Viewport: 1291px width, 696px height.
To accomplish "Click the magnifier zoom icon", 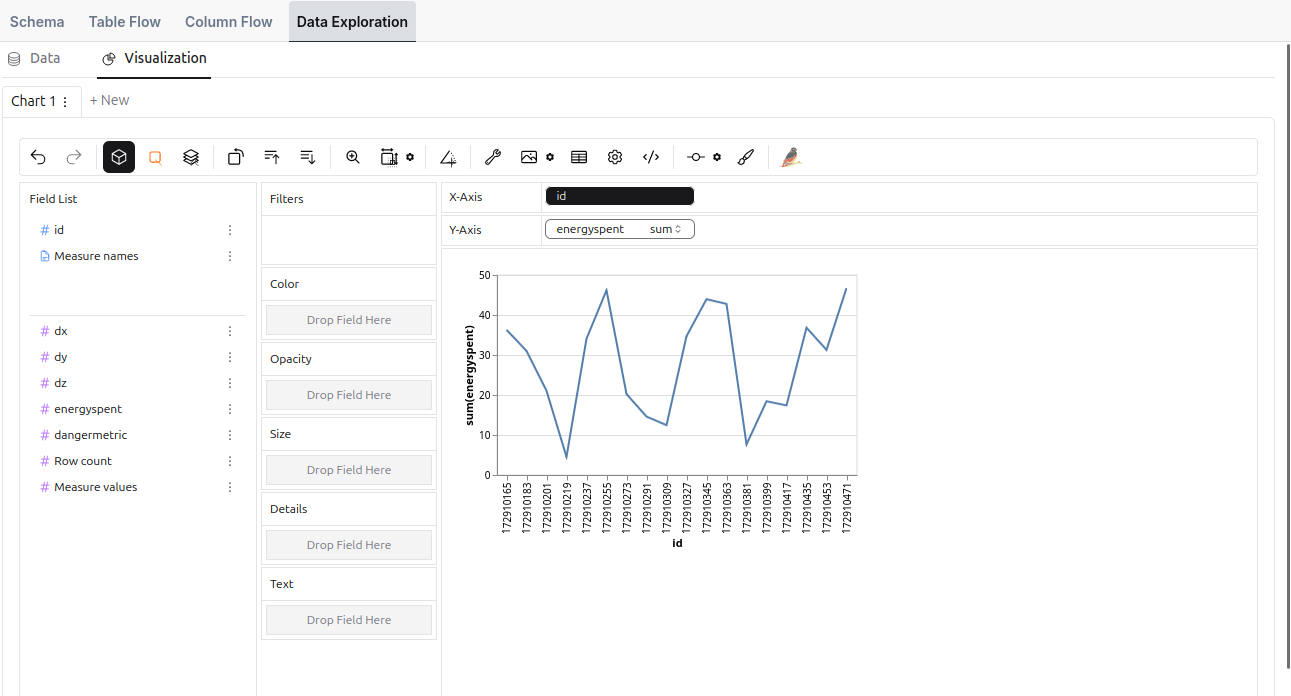I will 353,157.
